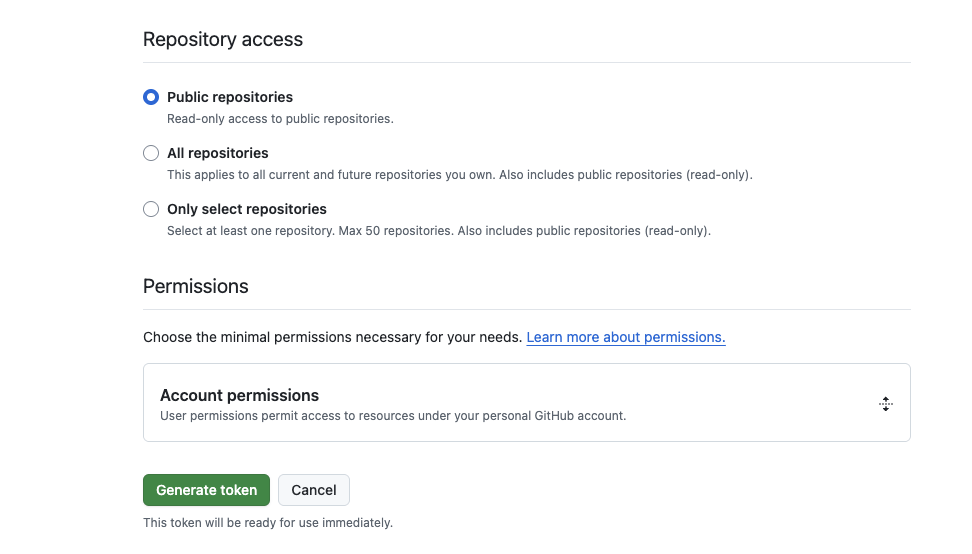Click the Only select repositories label text

coord(246,209)
